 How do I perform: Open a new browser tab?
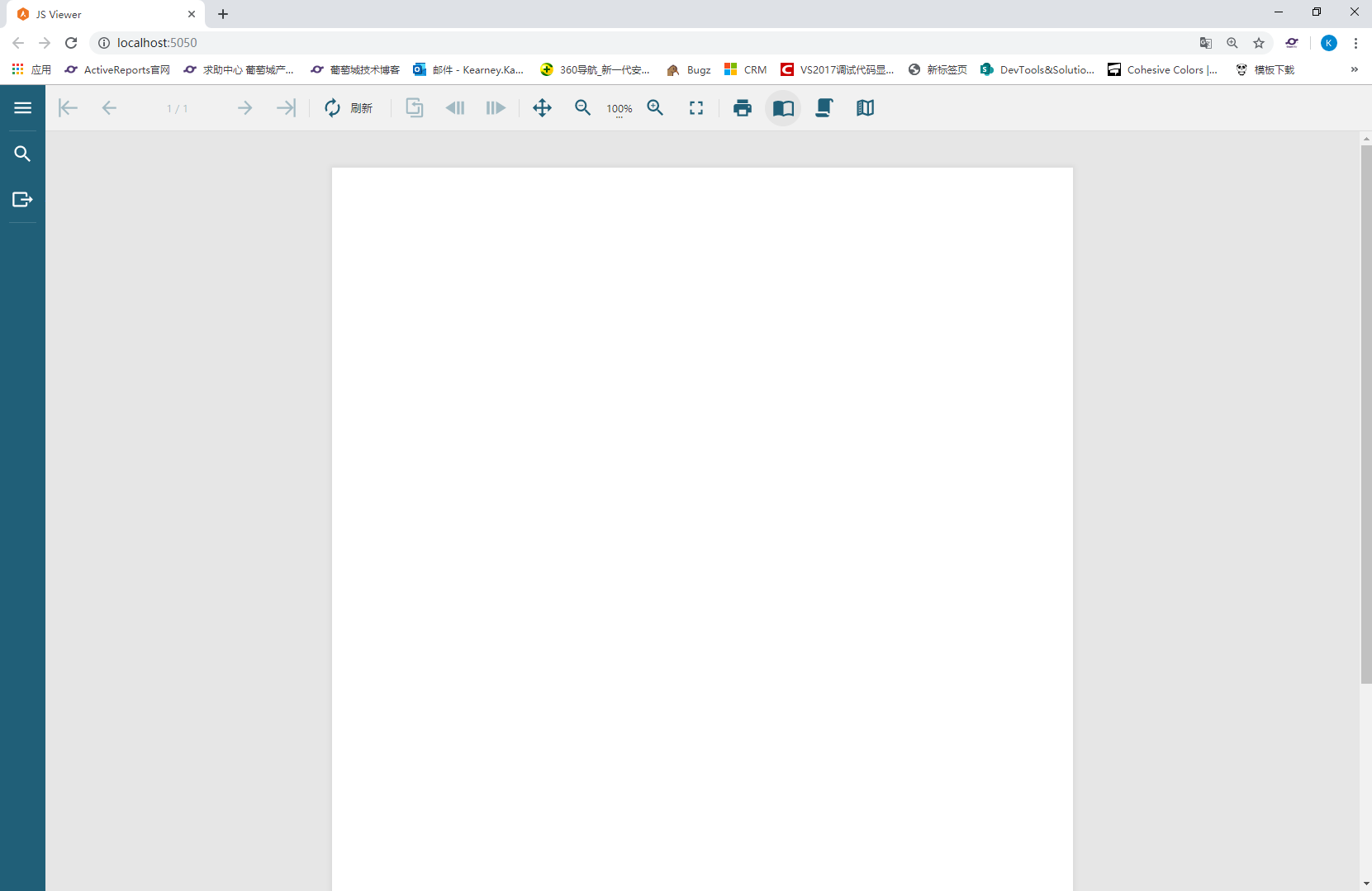(223, 14)
